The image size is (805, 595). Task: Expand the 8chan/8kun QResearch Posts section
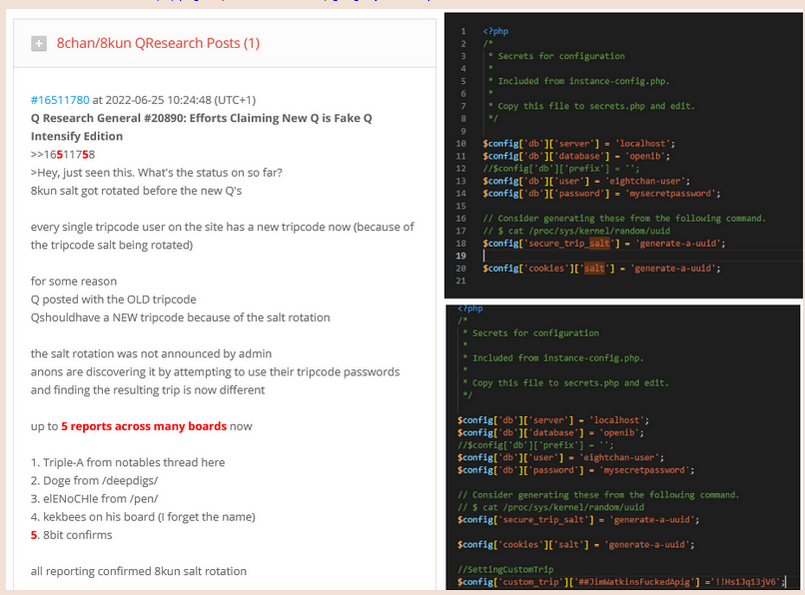pyautogui.click(x=39, y=44)
